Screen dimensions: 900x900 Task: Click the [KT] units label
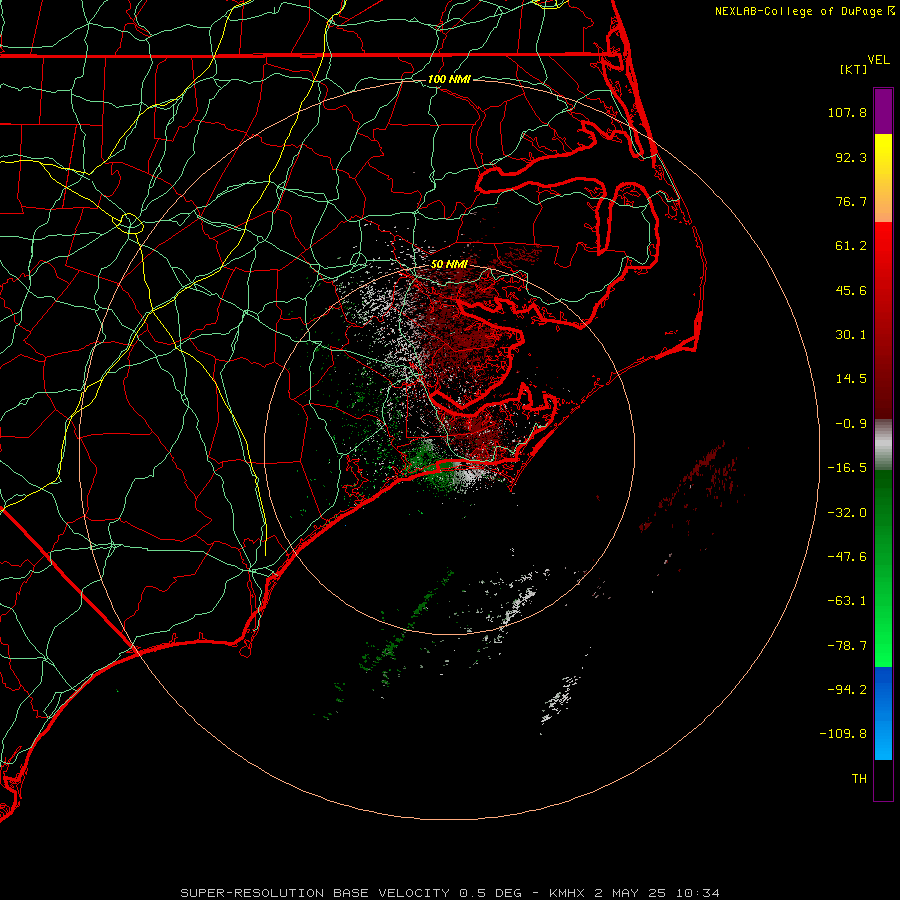[854, 69]
